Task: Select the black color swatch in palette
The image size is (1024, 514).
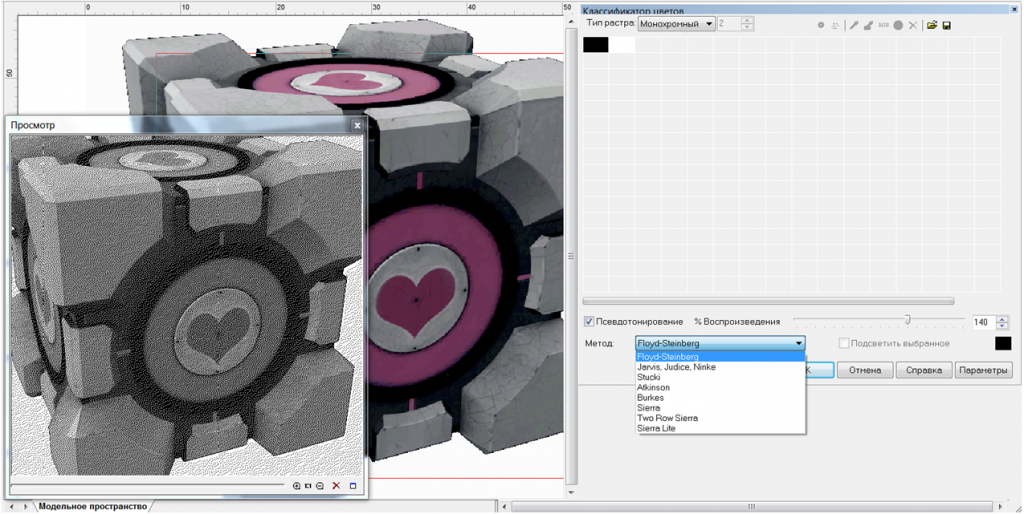Action: click(596, 44)
